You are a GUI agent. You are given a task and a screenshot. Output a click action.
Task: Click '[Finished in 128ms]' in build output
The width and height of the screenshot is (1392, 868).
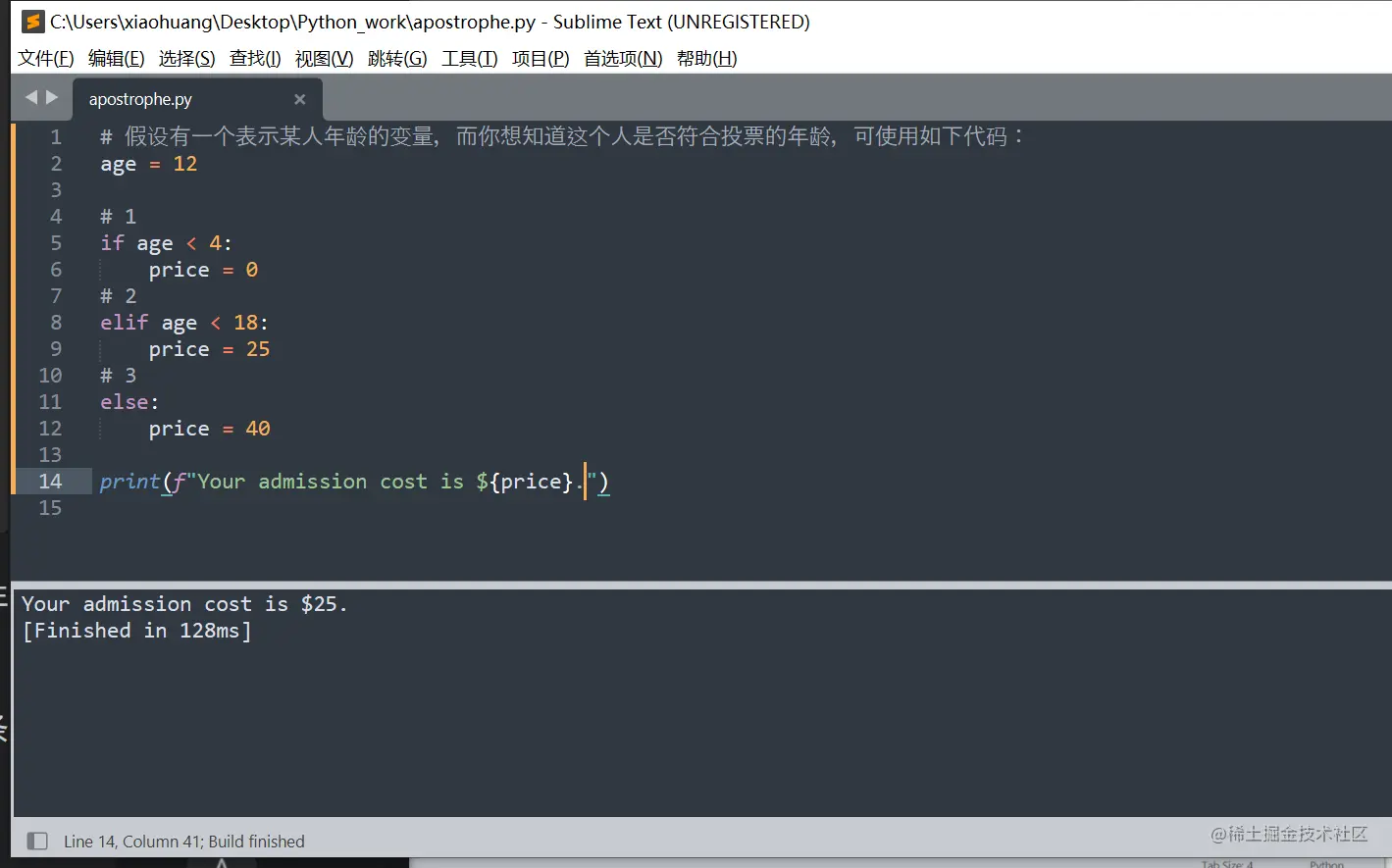tap(136, 631)
